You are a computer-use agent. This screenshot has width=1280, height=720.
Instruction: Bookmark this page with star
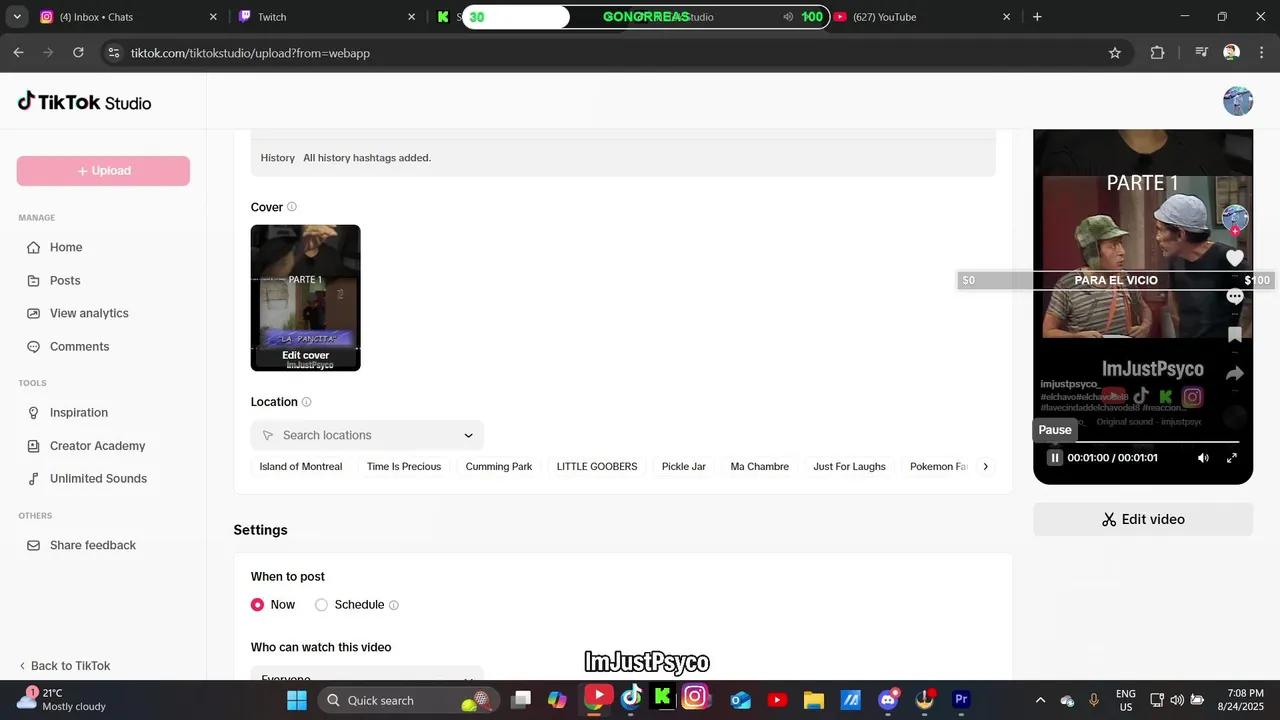(x=1115, y=53)
